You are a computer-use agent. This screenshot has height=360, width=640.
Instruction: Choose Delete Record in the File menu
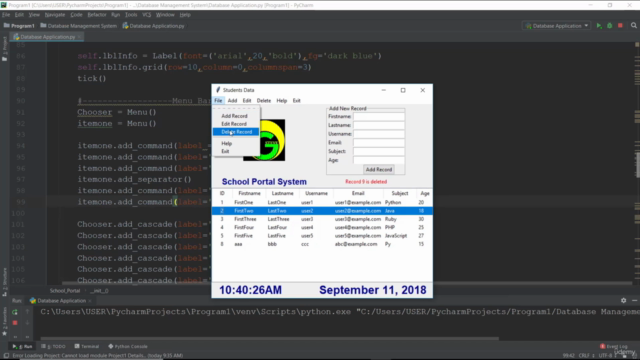236,132
